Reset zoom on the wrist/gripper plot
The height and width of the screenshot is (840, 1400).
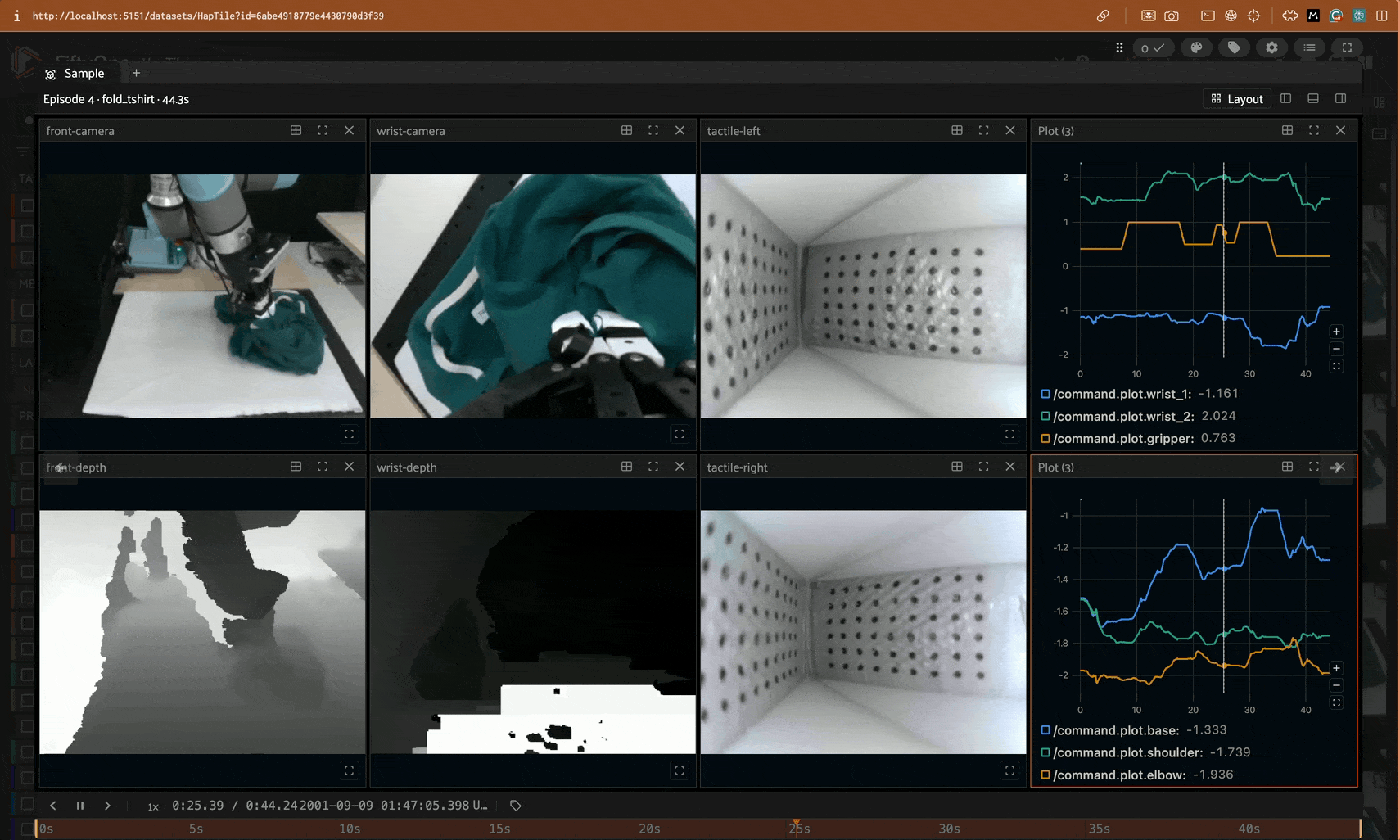[x=1336, y=366]
